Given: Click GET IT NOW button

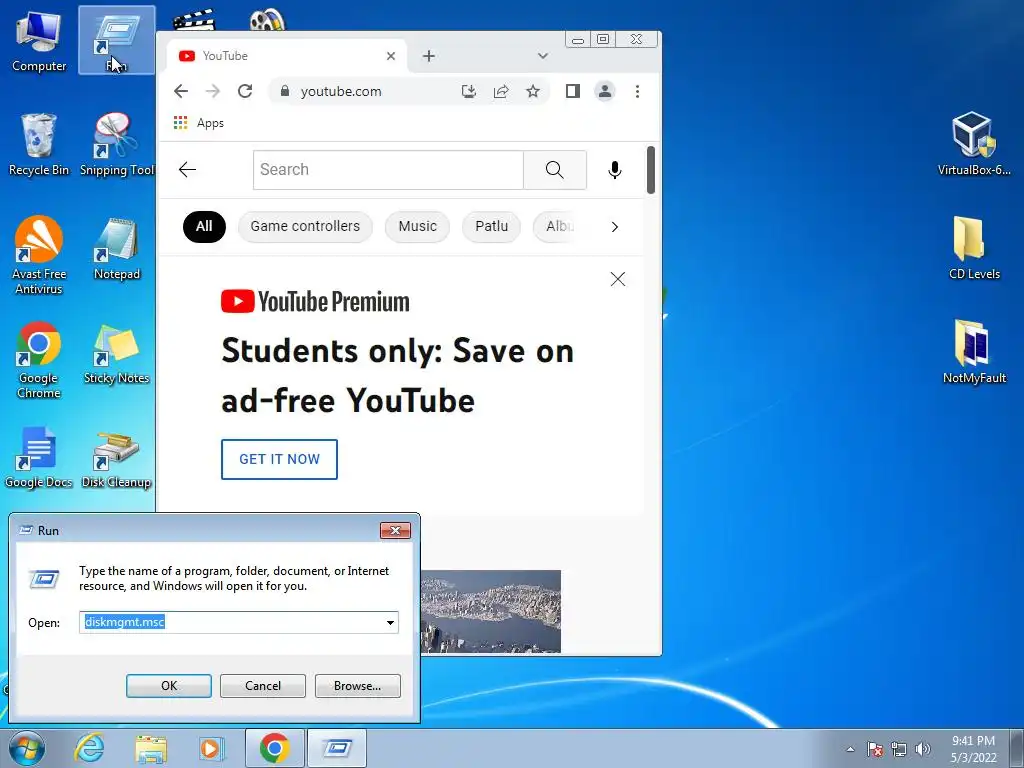Looking at the screenshot, I should click(x=279, y=459).
